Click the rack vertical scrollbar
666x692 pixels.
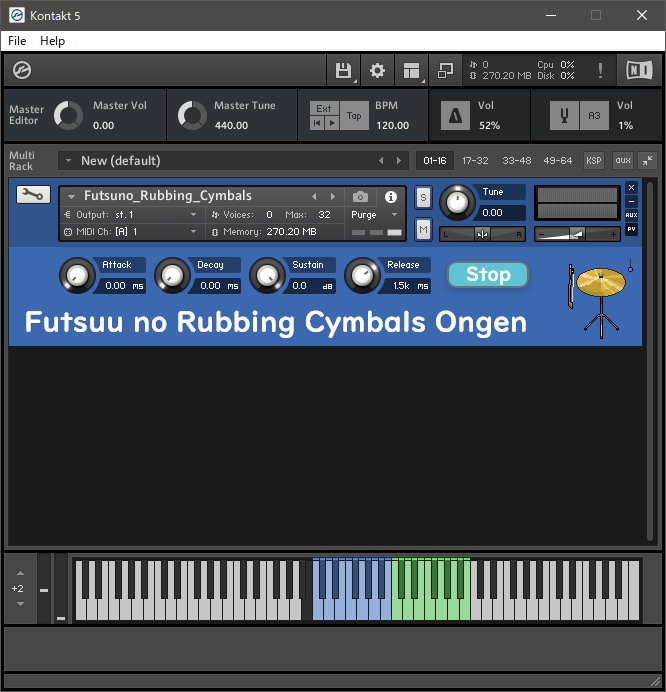(650, 361)
